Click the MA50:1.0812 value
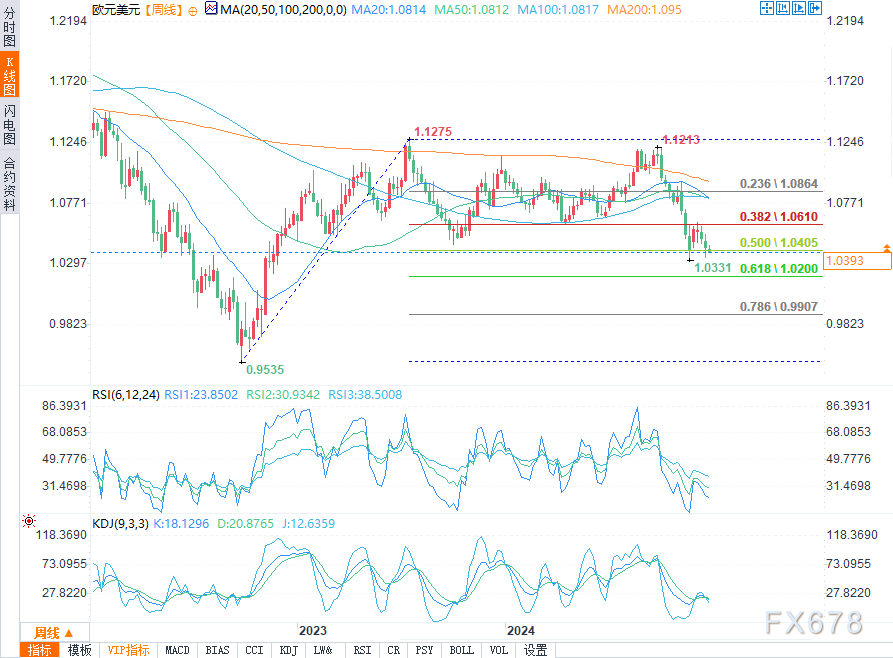Screen dimensions: 893x658 point(472,10)
